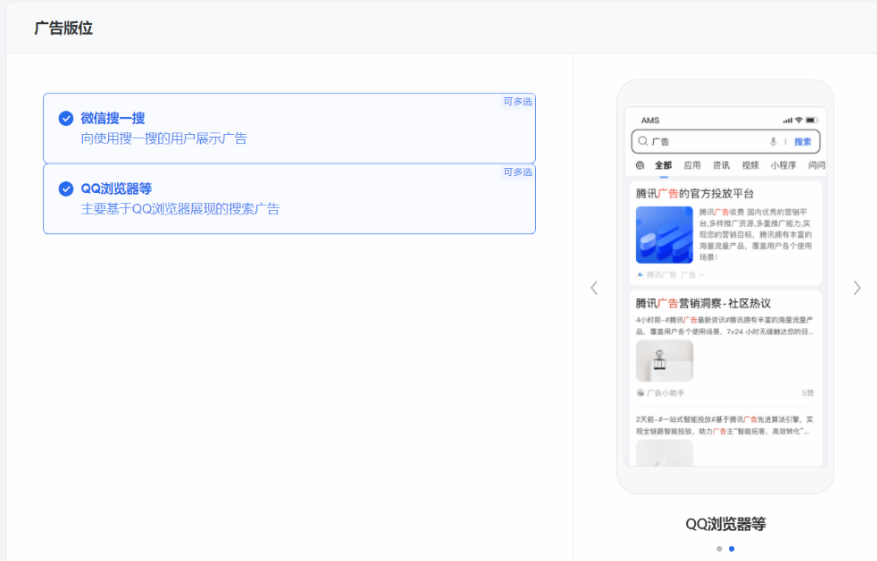Click the blue ad image thumbnail
877x561 pixels.
coord(664,235)
